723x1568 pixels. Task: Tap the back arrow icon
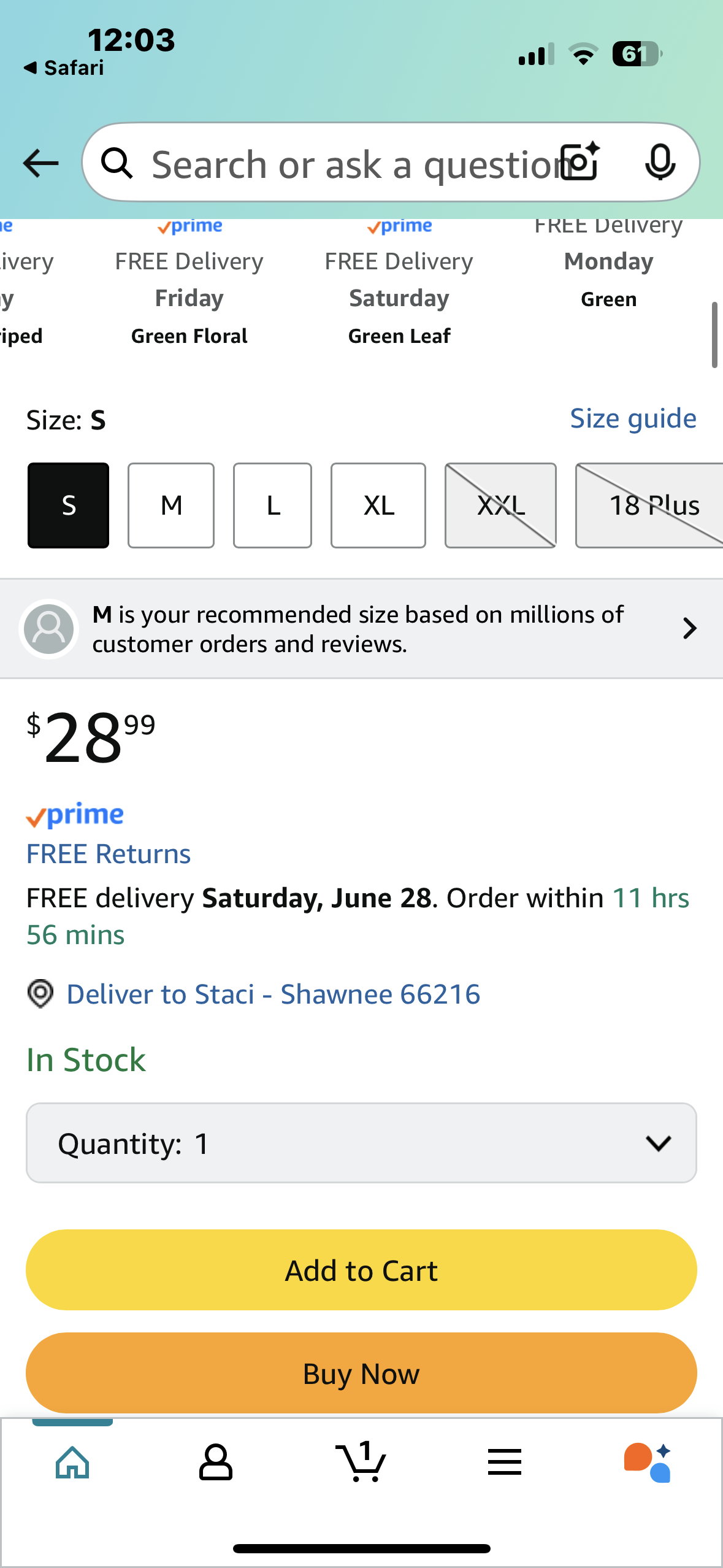tap(40, 163)
